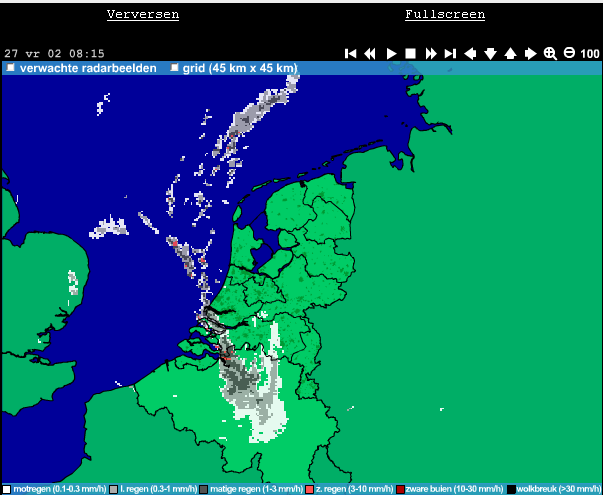Screen dimensions: 604x497
Task: Step forward one radar frame
Action: 431,54
